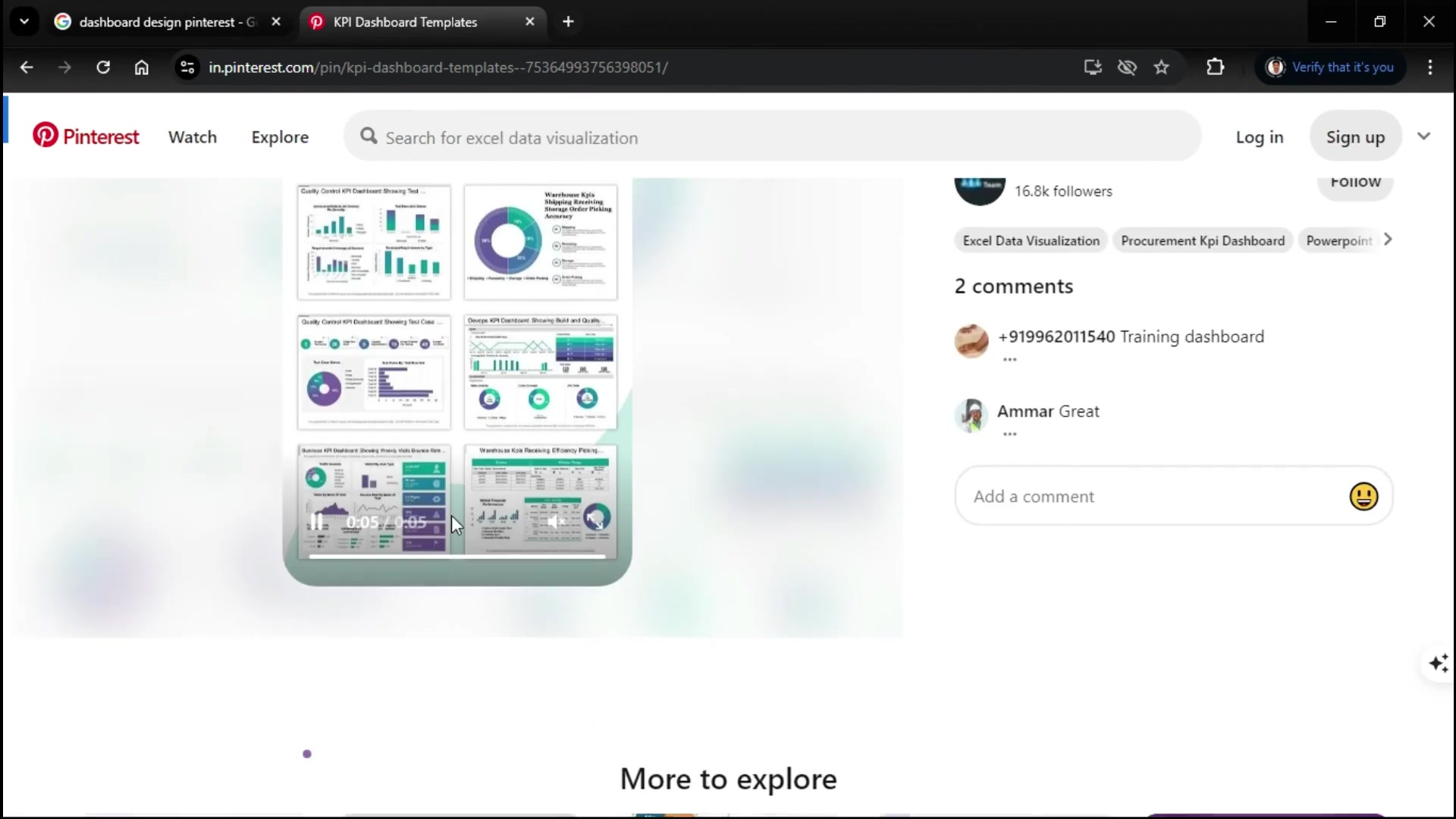Focus the Add a comment field
Image resolution: width=1456 pixels, height=819 pixels.
click(x=1153, y=497)
